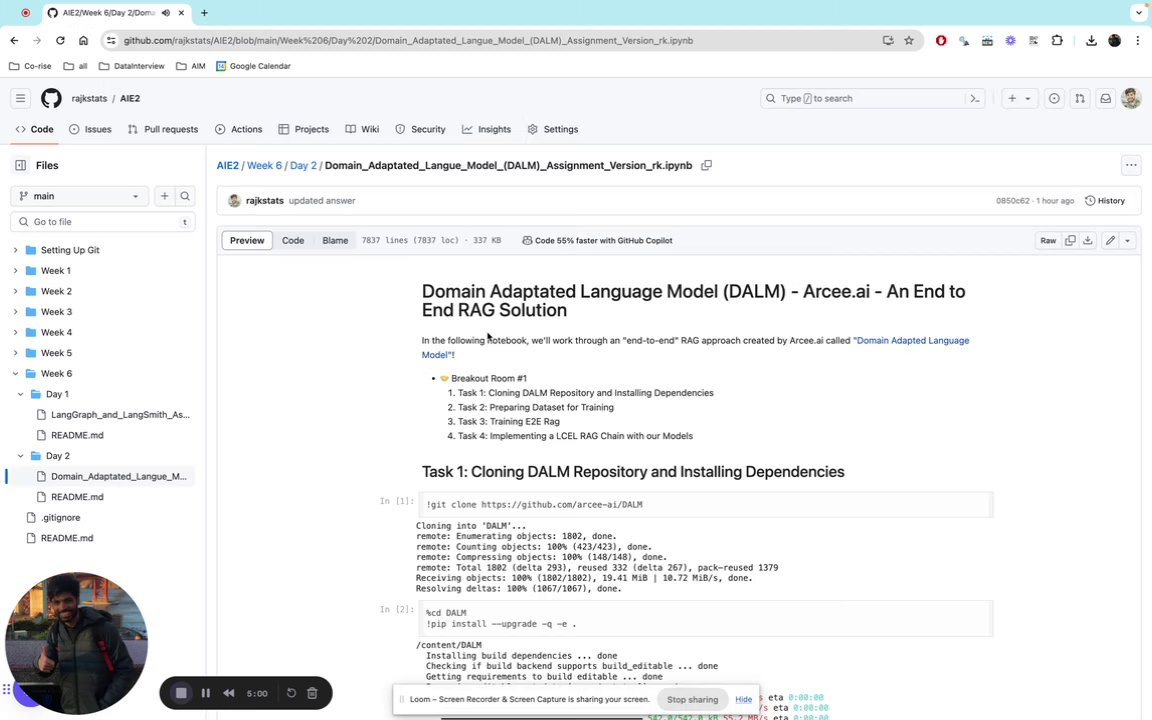Open rajkstats commit author link
The width and height of the screenshot is (1152, 720).
click(x=264, y=201)
